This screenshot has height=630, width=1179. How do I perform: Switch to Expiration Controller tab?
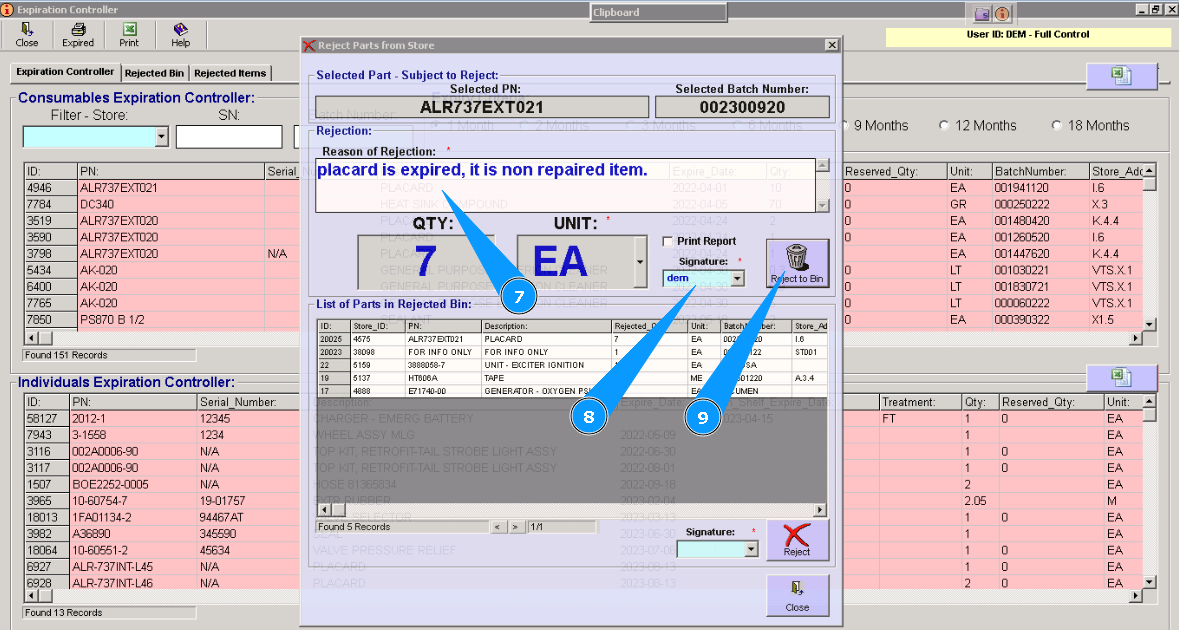(65, 72)
